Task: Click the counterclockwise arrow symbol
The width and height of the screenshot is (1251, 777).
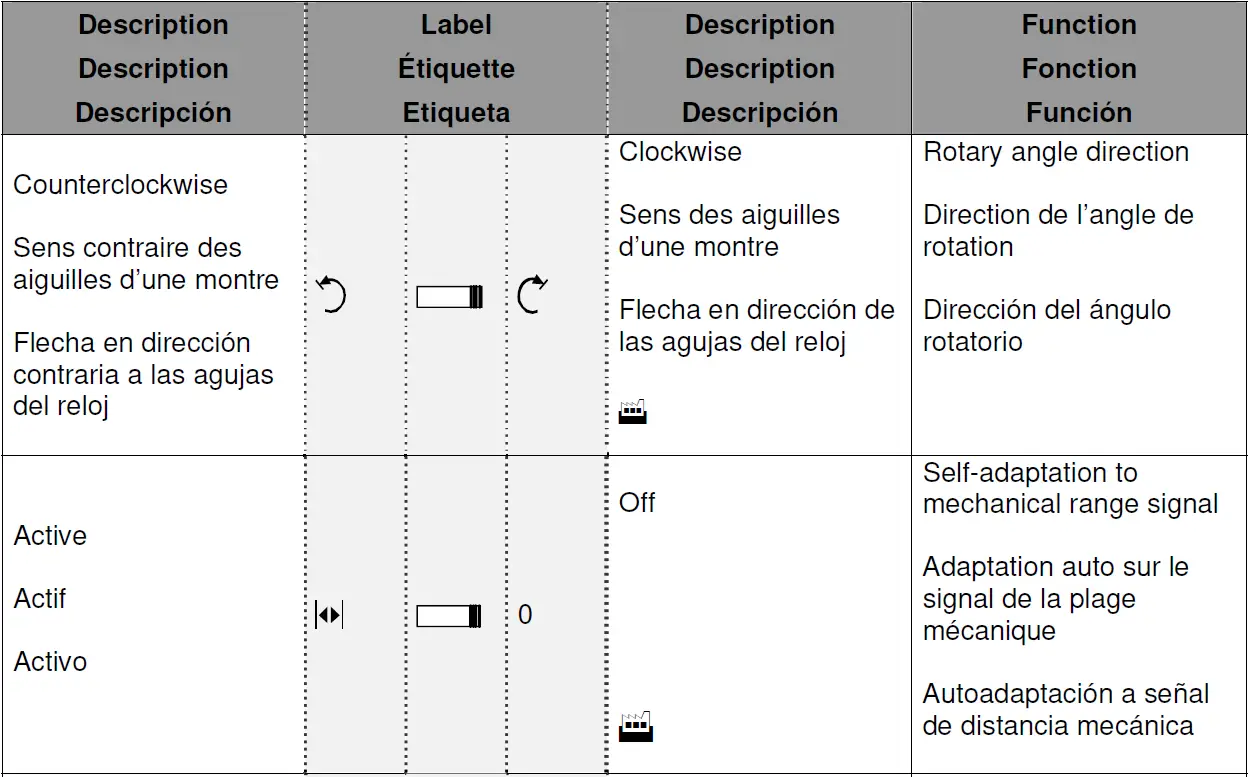Action: [331, 296]
